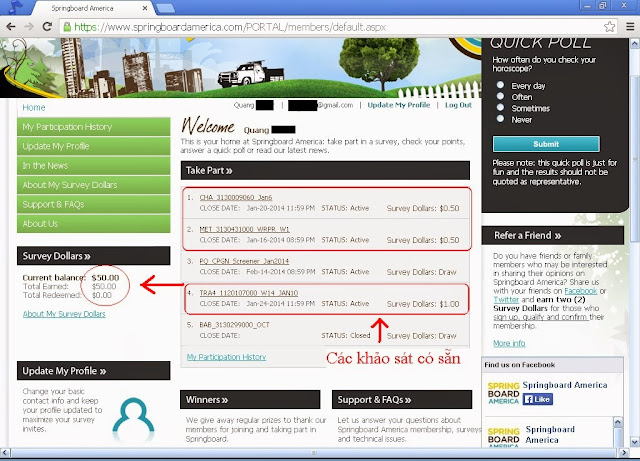Select the 'Sometimes' poll option
The width and height of the screenshot is (640, 461).
coord(500,107)
